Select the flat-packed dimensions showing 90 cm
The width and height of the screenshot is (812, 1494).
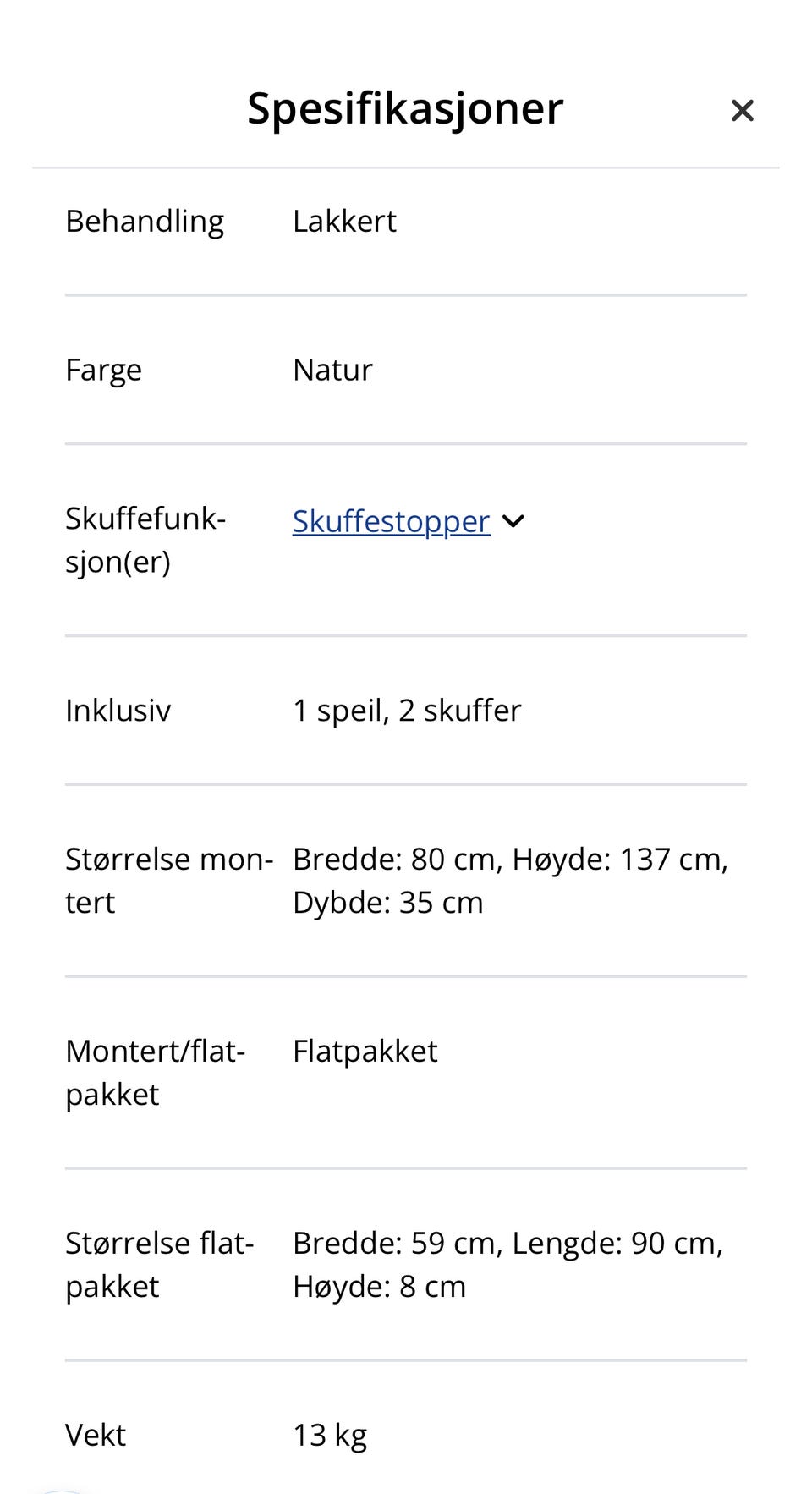pyautogui.click(x=507, y=1264)
